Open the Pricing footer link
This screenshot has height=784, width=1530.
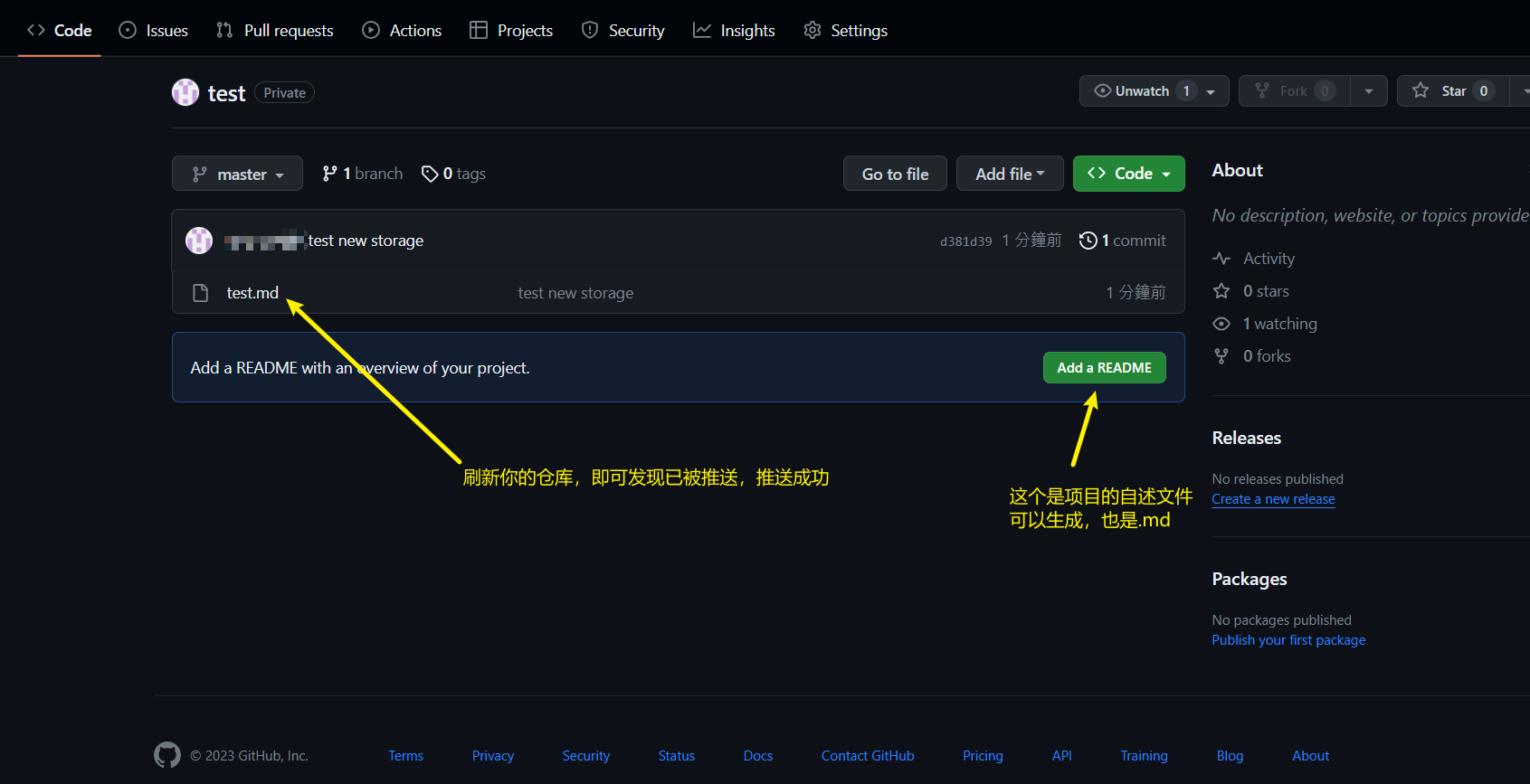point(983,756)
